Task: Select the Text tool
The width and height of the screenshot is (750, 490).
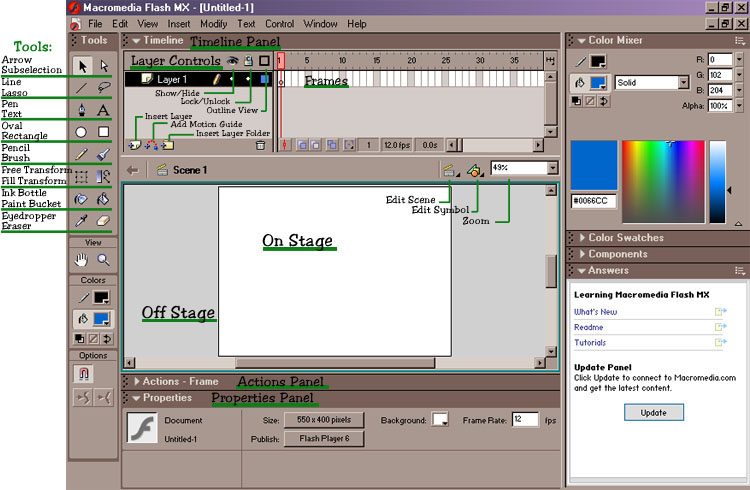Action: 104,110
